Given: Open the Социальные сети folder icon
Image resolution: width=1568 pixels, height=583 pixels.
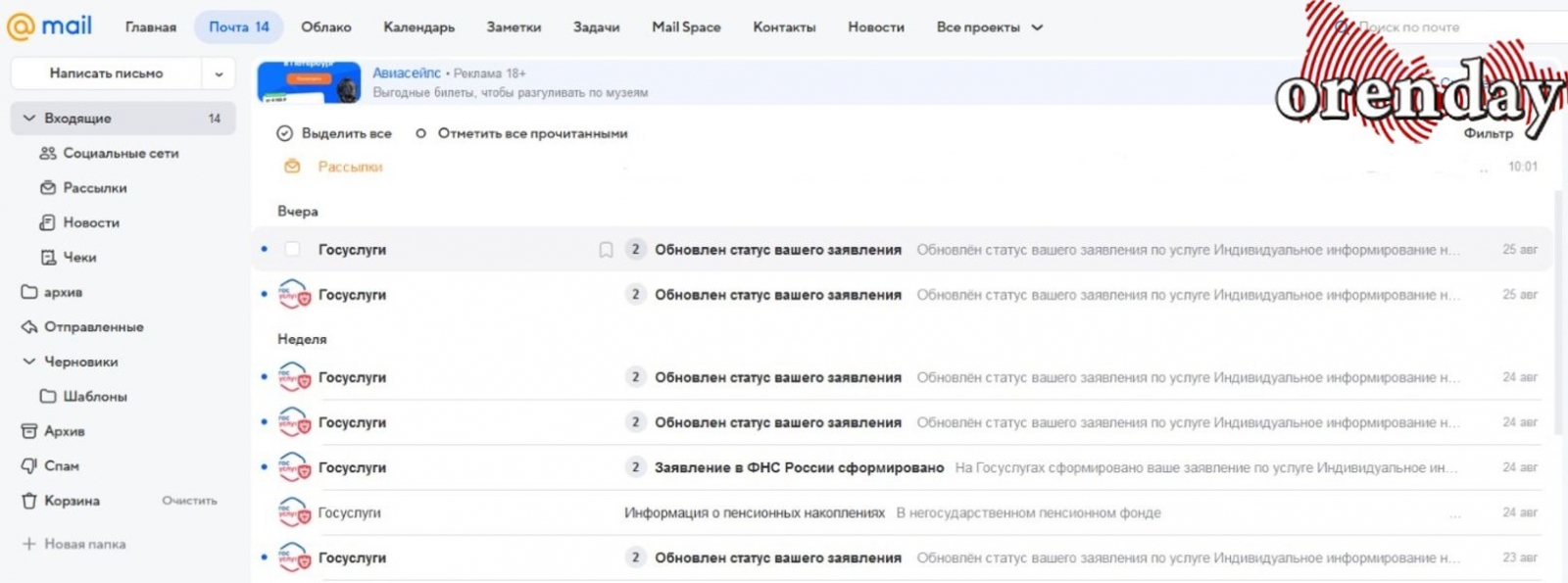Looking at the screenshot, I should click(47, 154).
